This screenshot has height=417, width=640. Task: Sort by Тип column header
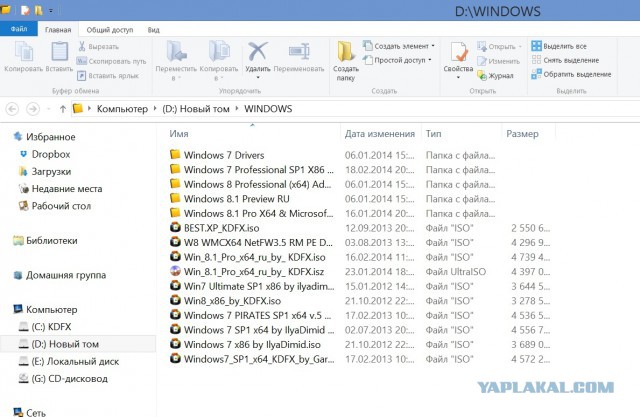click(x=433, y=134)
